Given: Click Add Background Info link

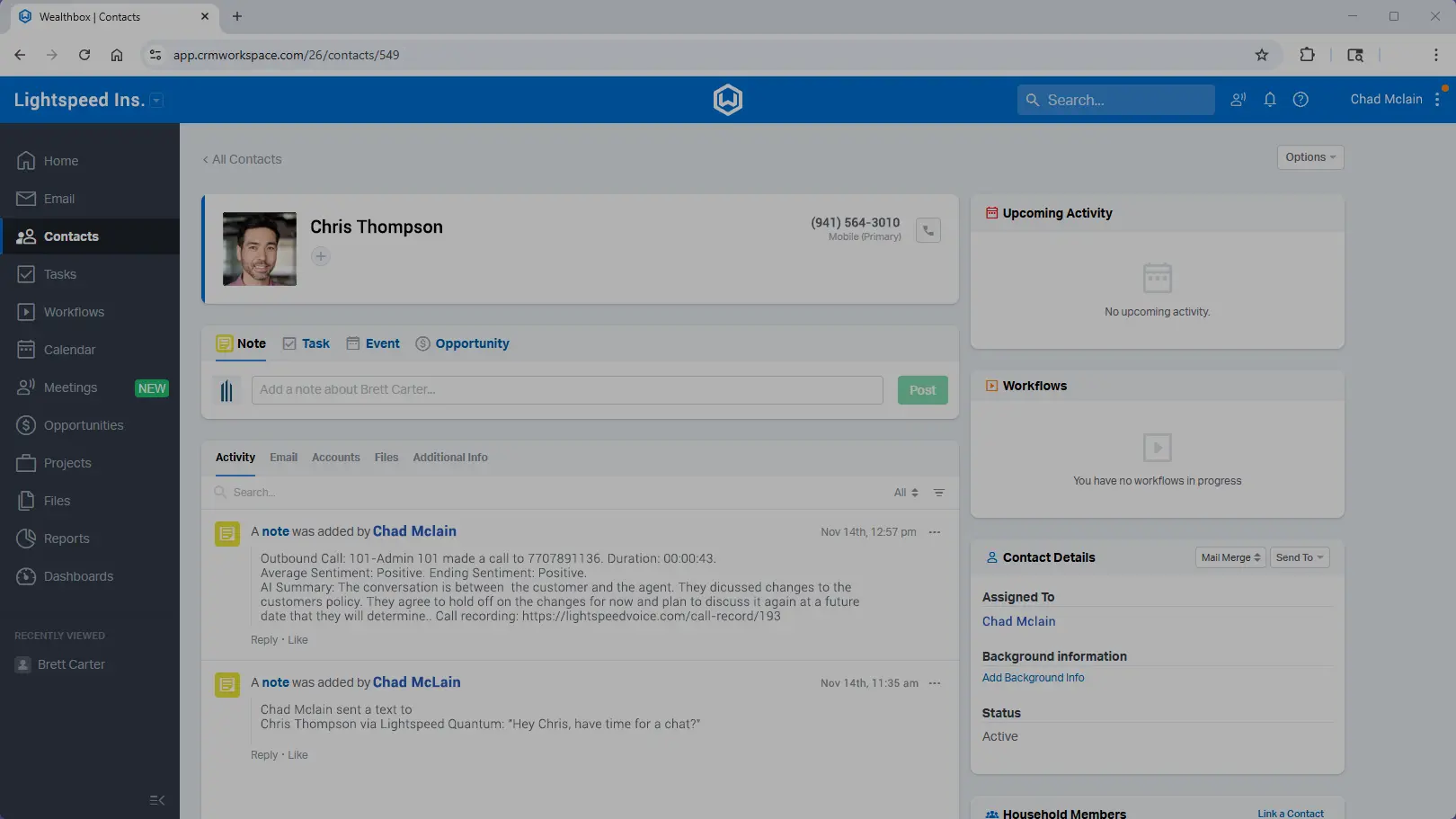Looking at the screenshot, I should [1034, 678].
